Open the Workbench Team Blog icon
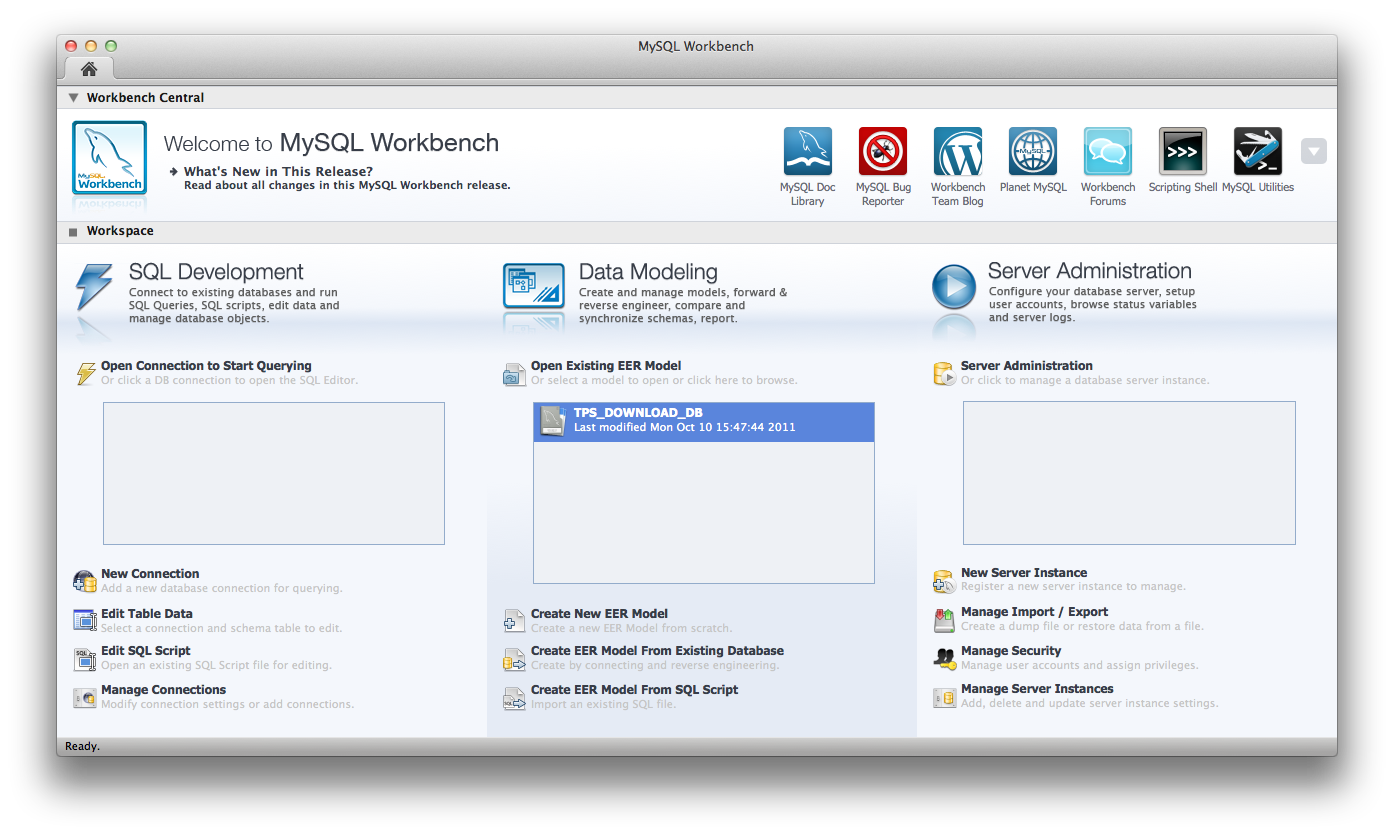Screen dimensions: 1394x835 tap(958, 152)
